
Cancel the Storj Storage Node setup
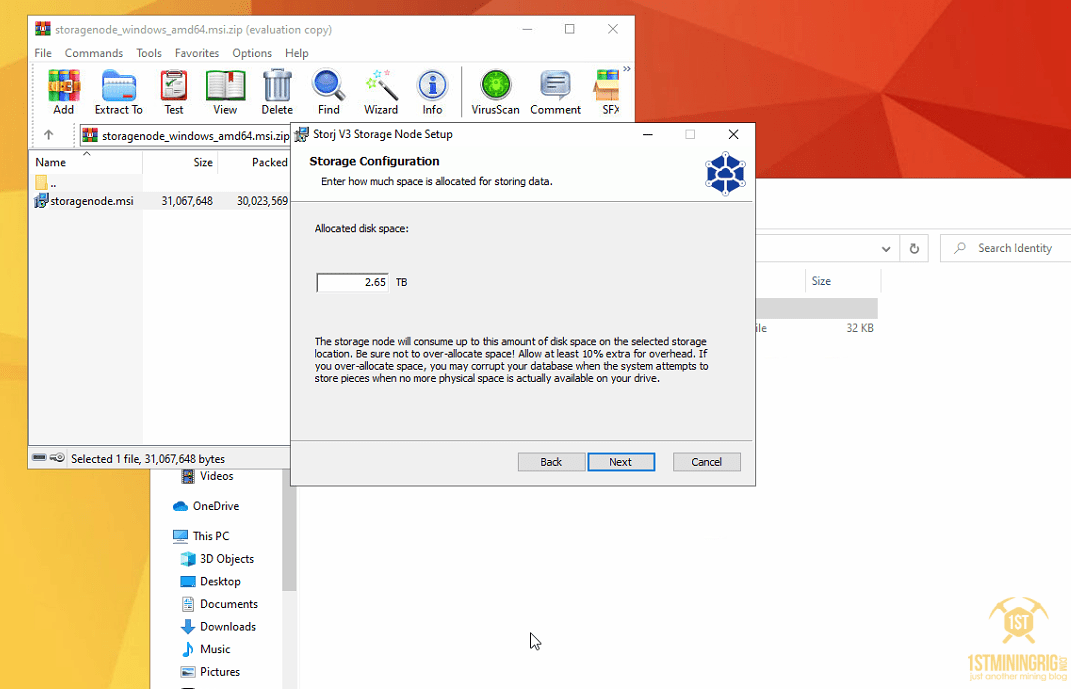(x=706, y=462)
